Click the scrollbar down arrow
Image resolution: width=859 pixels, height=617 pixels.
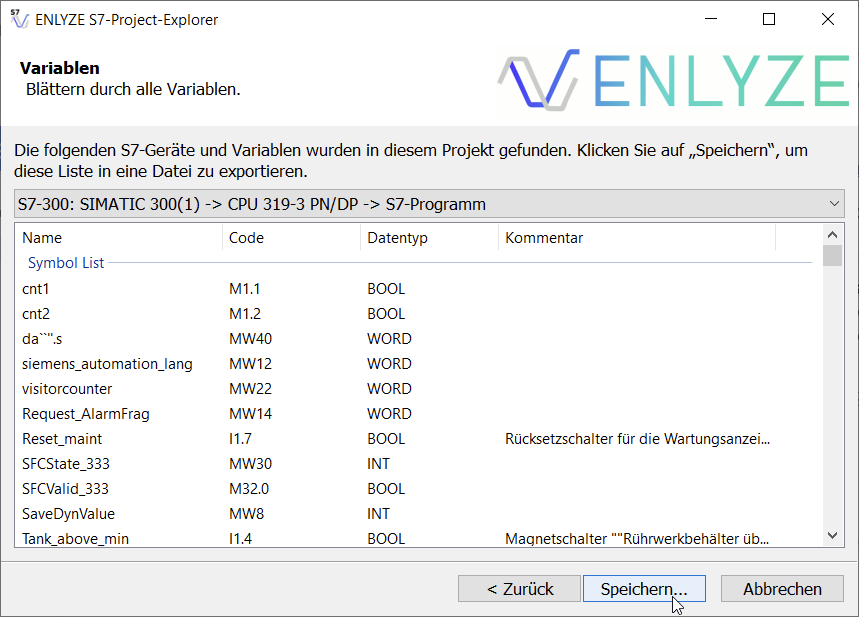pos(832,538)
